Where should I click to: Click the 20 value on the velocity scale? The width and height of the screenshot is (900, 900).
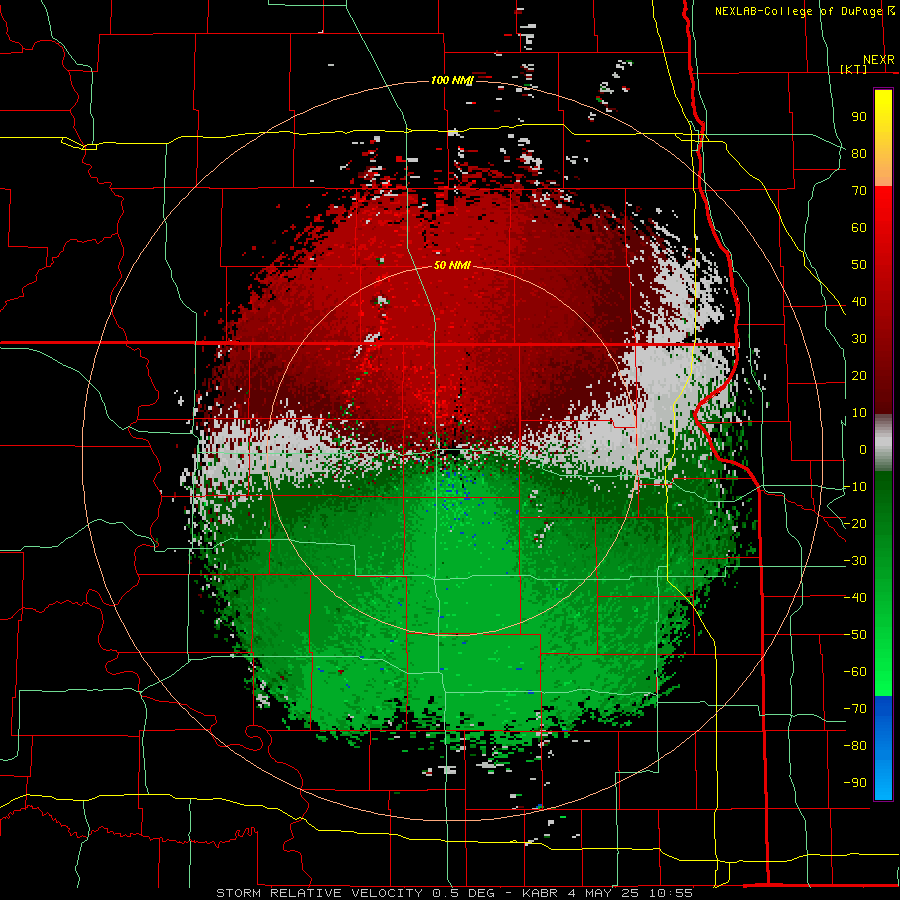pyautogui.click(x=859, y=375)
